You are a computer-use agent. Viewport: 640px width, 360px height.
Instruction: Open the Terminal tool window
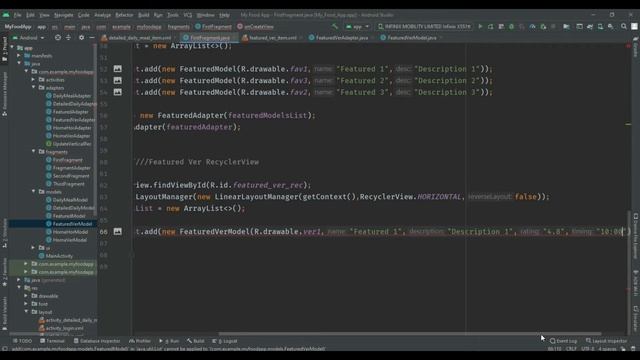(53, 341)
